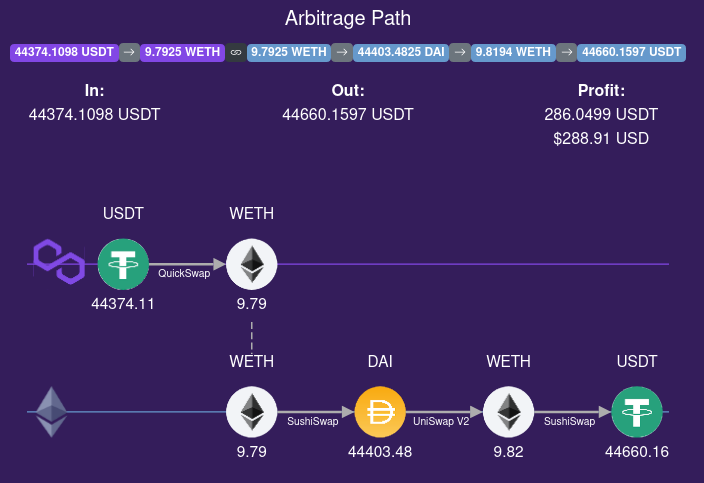The height and width of the screenshot is (483, 704).
Task: Click the Polygon network logo
Action: [x=59, y=263]
